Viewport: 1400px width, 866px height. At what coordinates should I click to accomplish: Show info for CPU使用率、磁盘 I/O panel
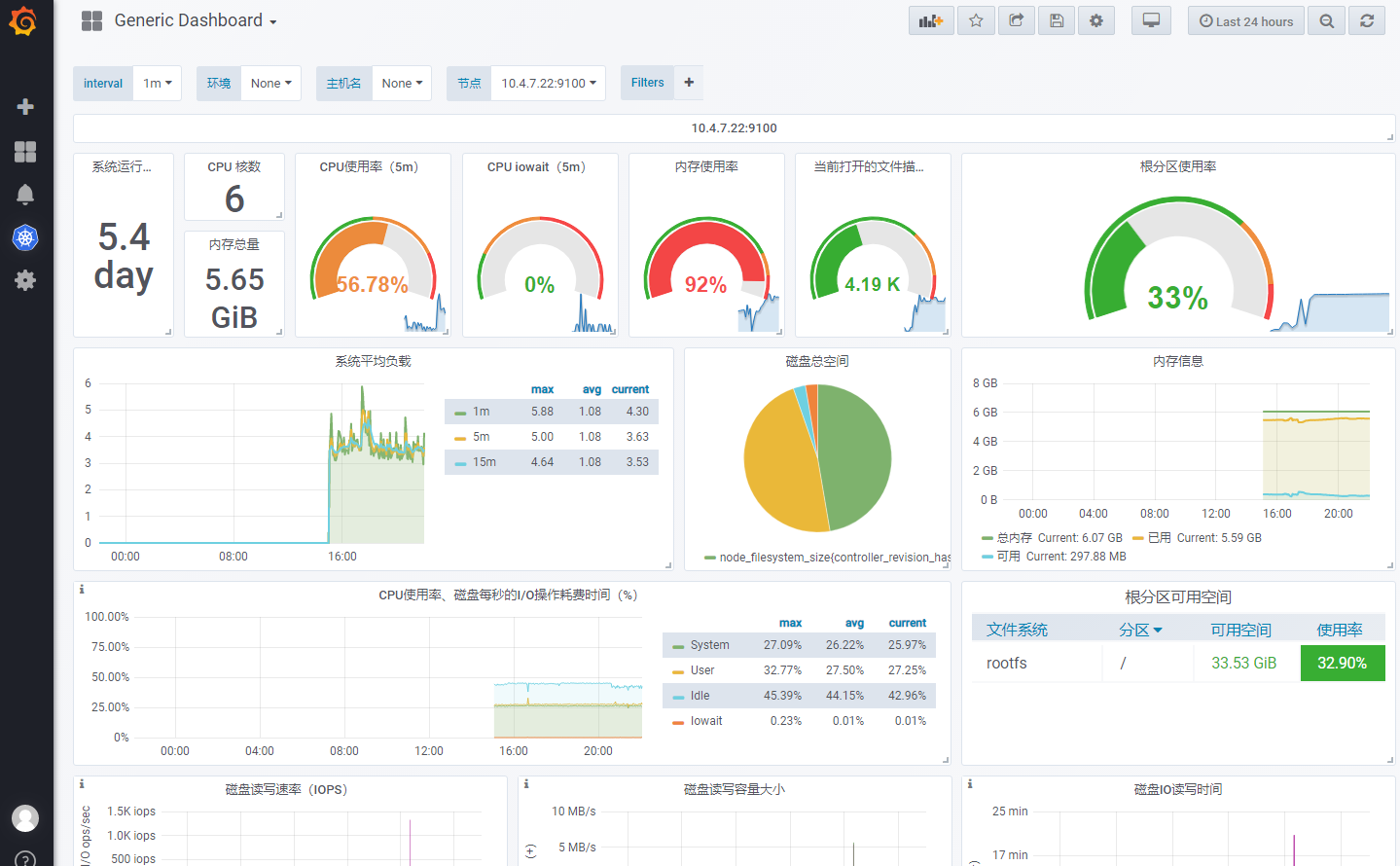[x=82, y=590]
